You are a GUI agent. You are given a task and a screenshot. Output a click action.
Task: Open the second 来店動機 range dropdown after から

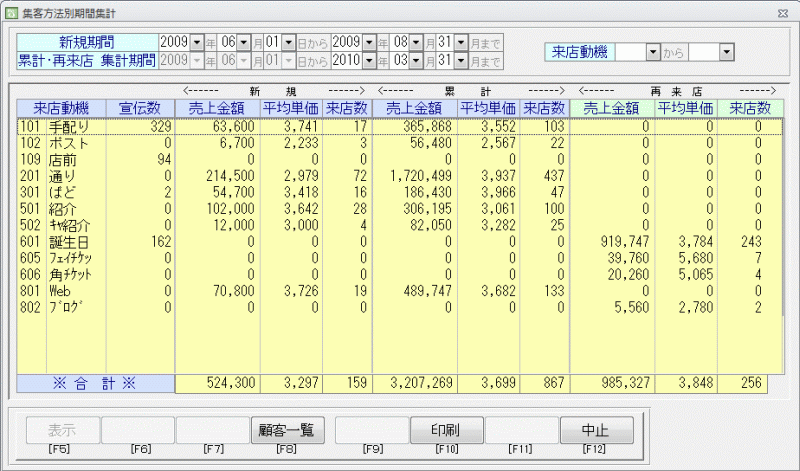point(727,52)
